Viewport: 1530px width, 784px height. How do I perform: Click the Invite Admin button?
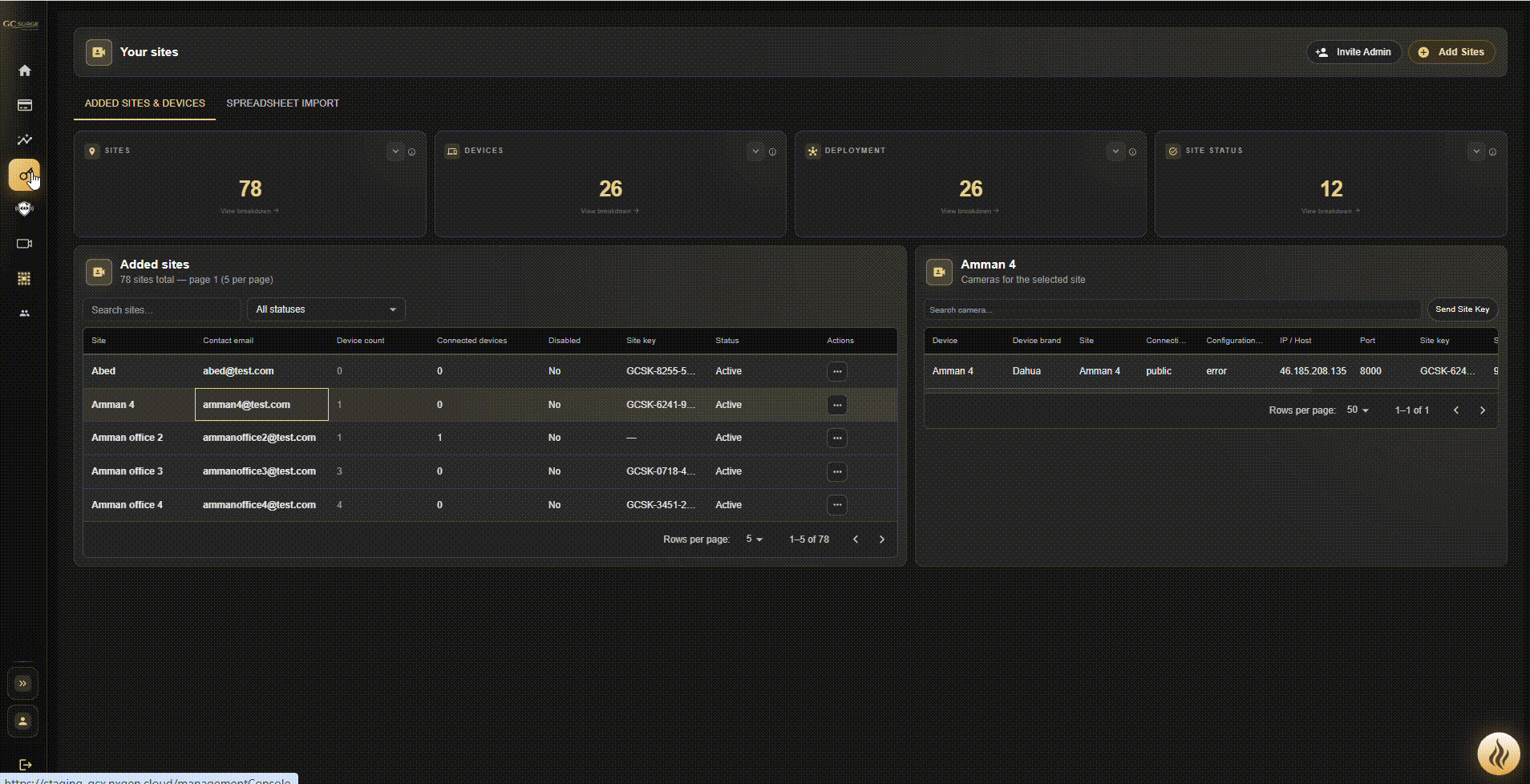tap(1354, 52)
